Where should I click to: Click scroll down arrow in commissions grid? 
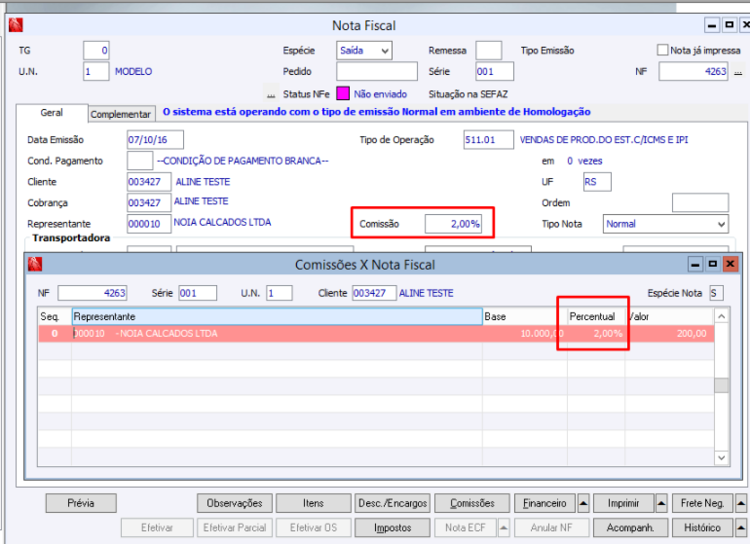coord(721,458)
